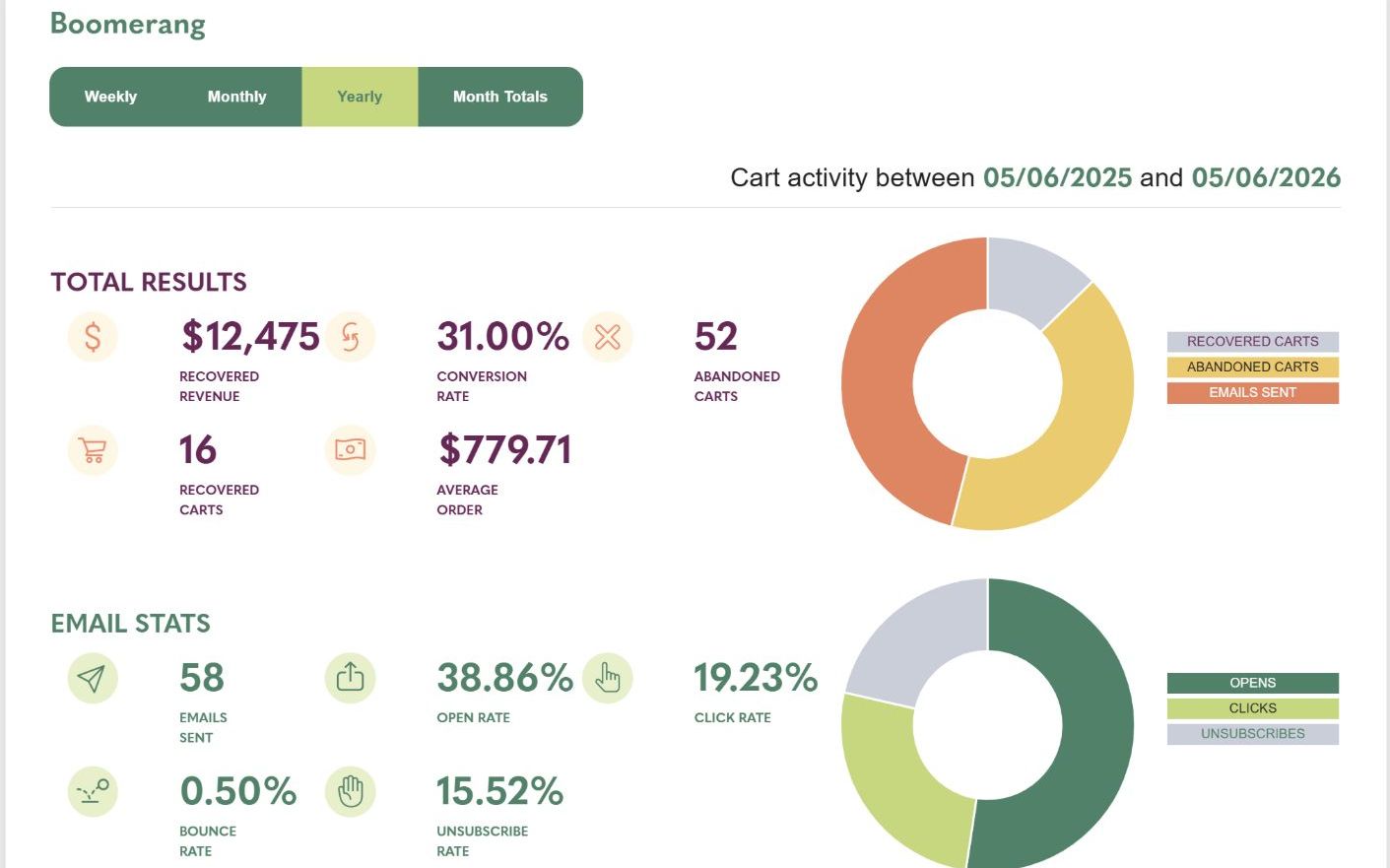Viewport: 1390px width, 868px height.
Task: Click the raised hand unsubscribe rate icon
Action: [x=350, y=791]
